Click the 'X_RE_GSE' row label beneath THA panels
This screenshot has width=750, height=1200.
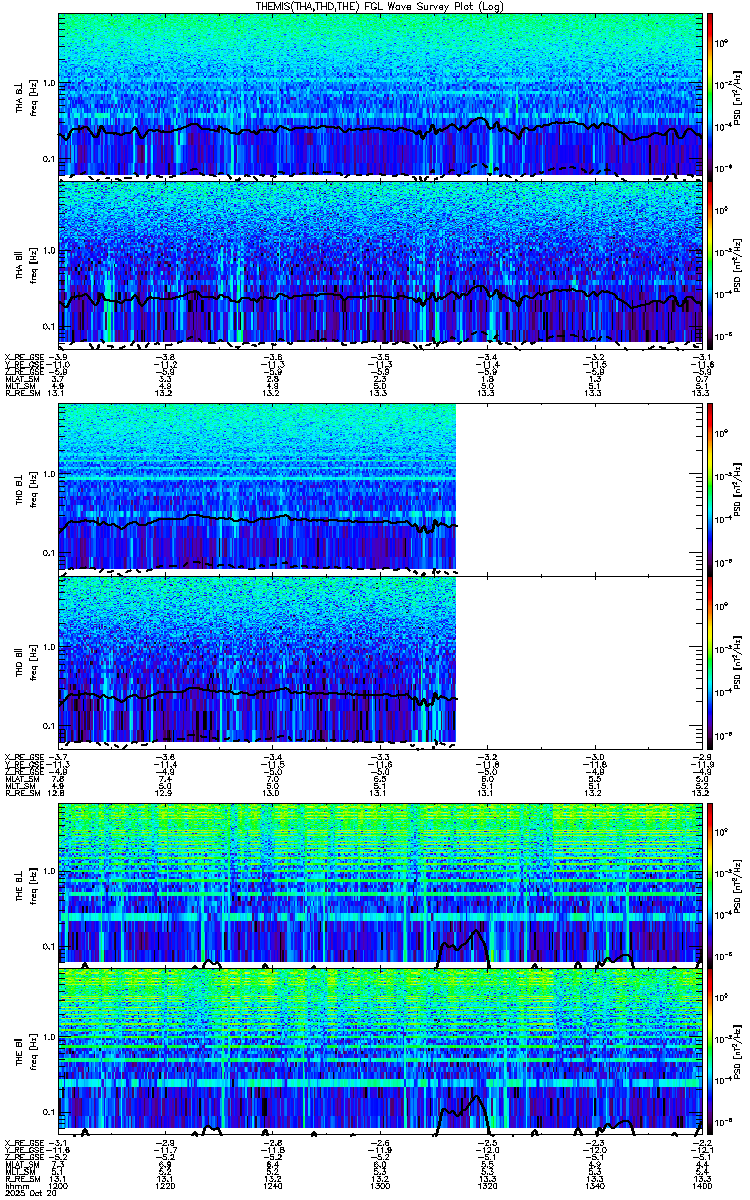25,357
